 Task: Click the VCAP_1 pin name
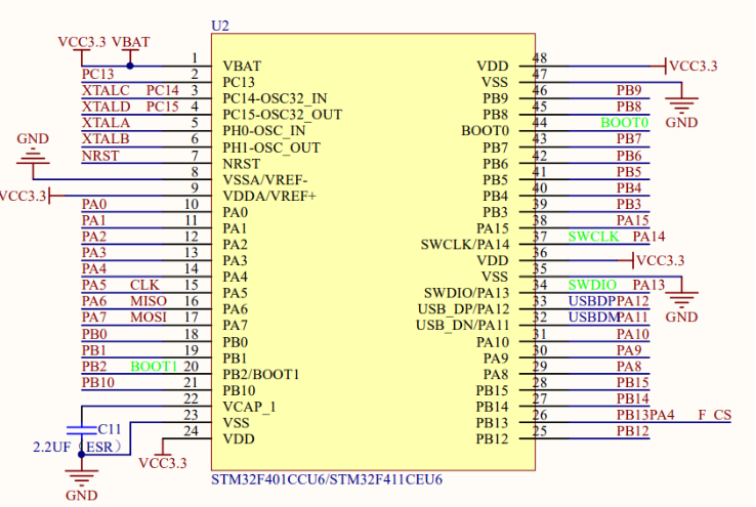249,407
